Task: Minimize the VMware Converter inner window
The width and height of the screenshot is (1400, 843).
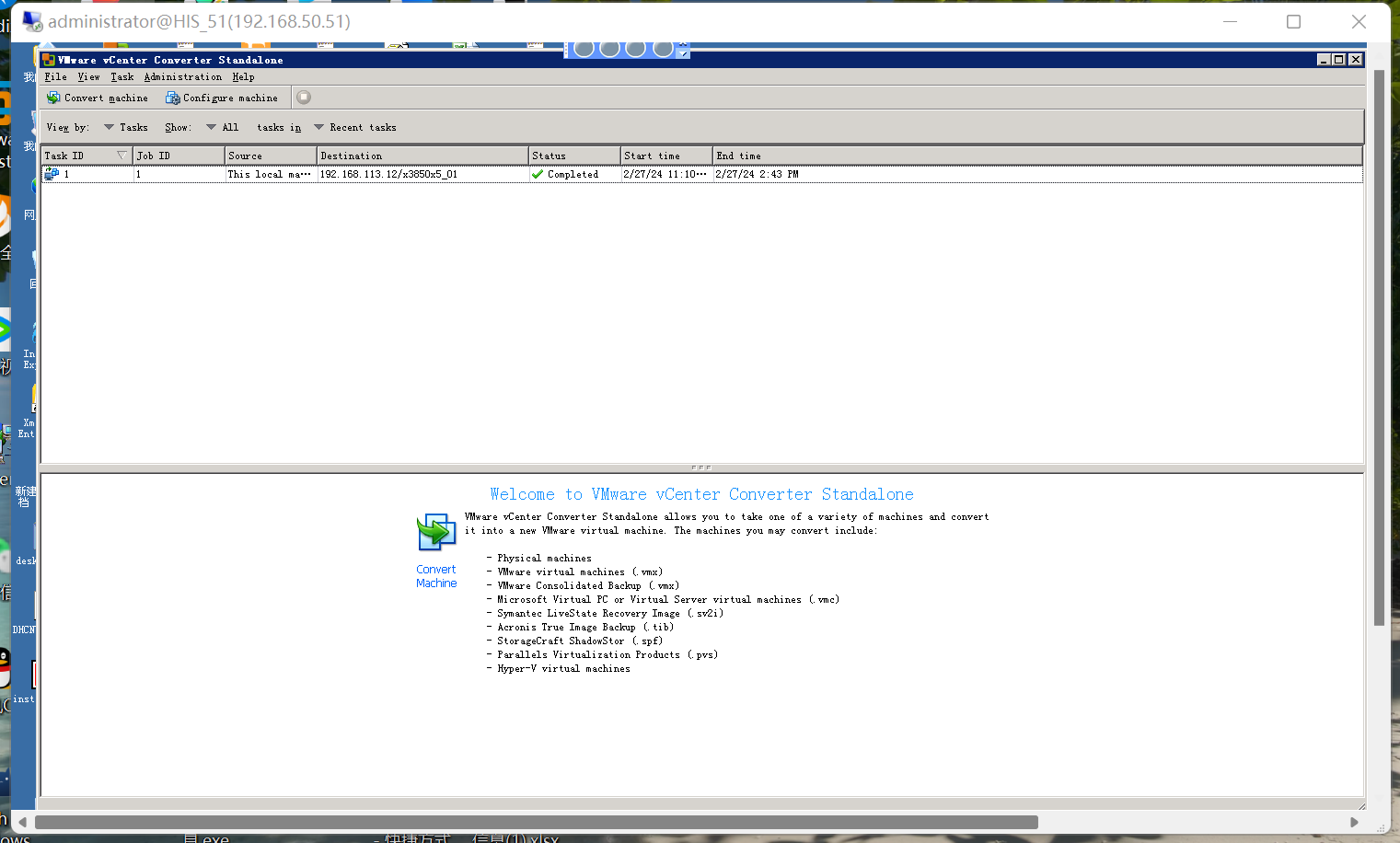Action: (1324, 60)
